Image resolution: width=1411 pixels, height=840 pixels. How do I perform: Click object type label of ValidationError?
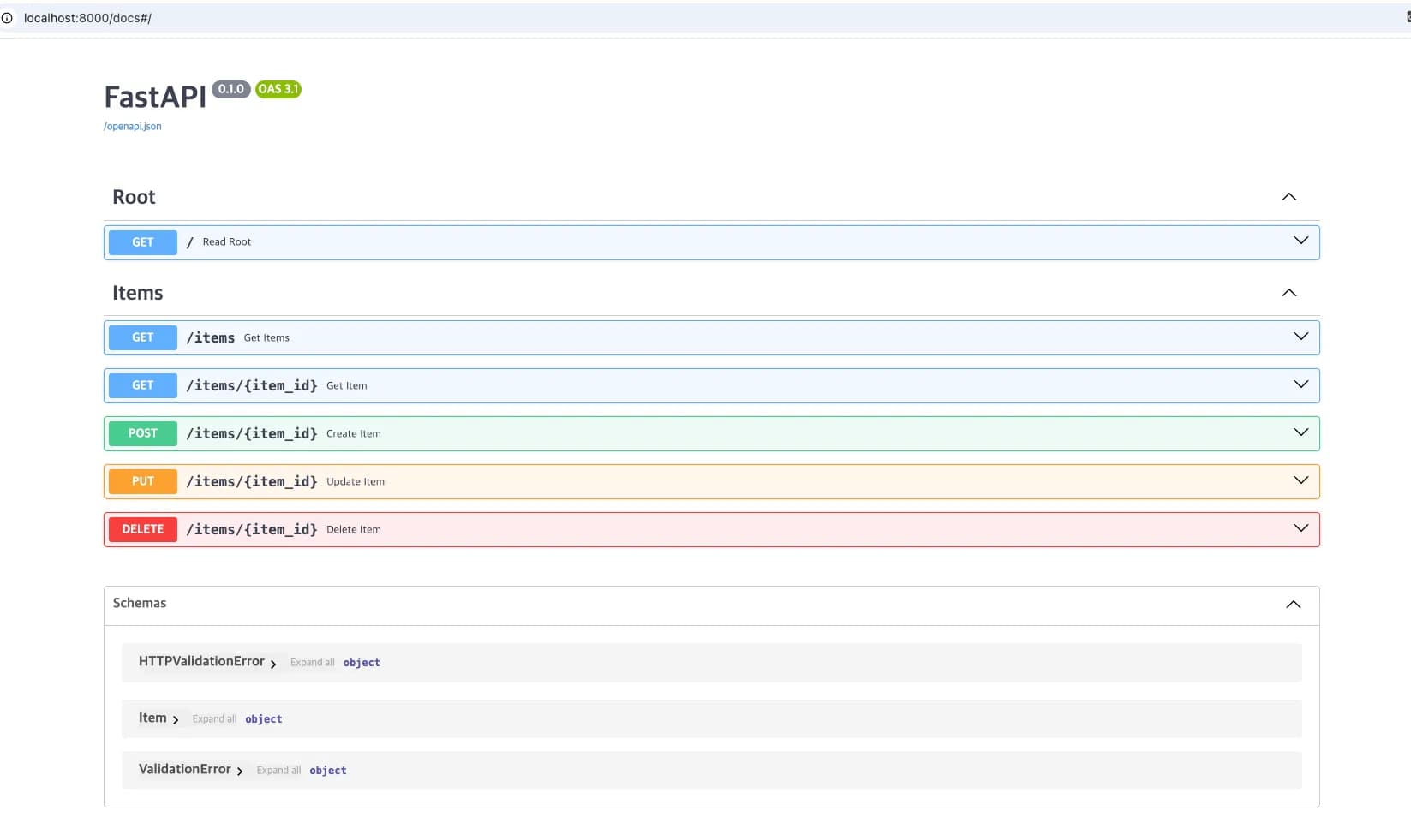pos(328,771)
